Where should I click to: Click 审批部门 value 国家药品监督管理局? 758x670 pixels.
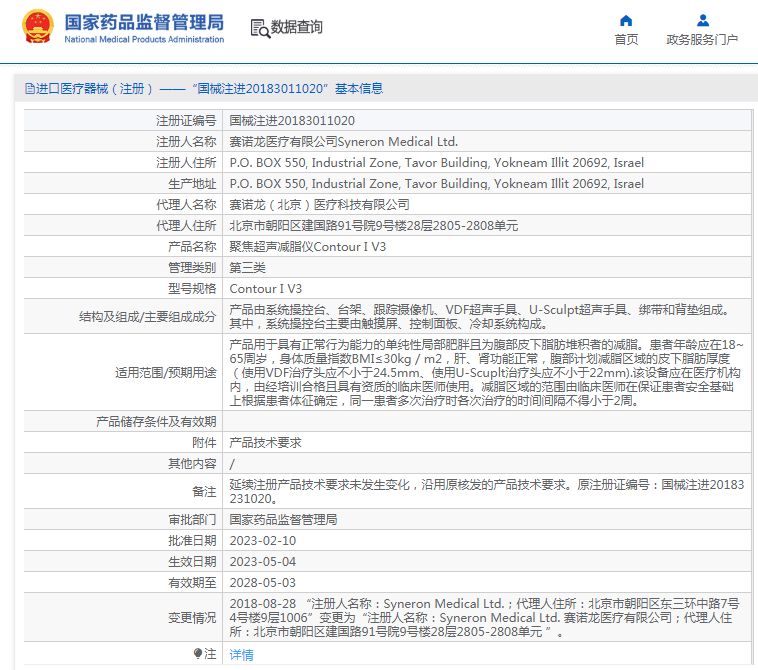pos(283,520)
